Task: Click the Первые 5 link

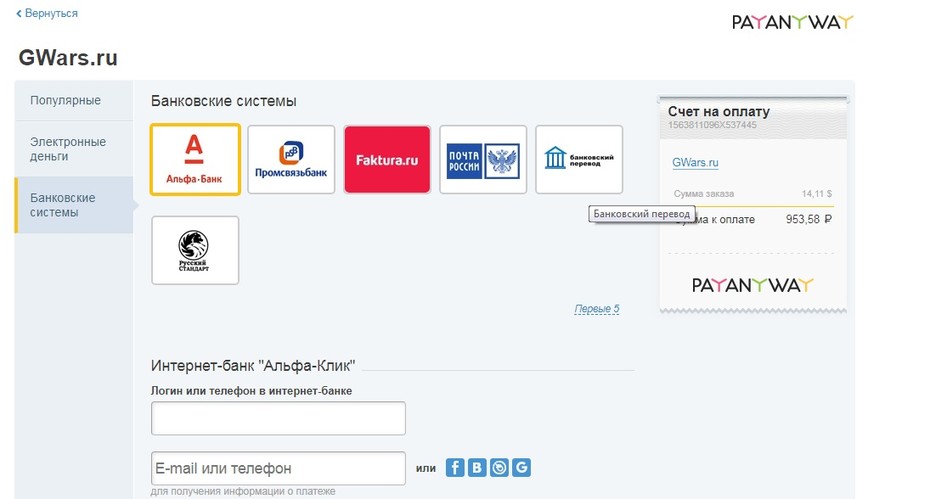Action: click(x=597, y=309)
